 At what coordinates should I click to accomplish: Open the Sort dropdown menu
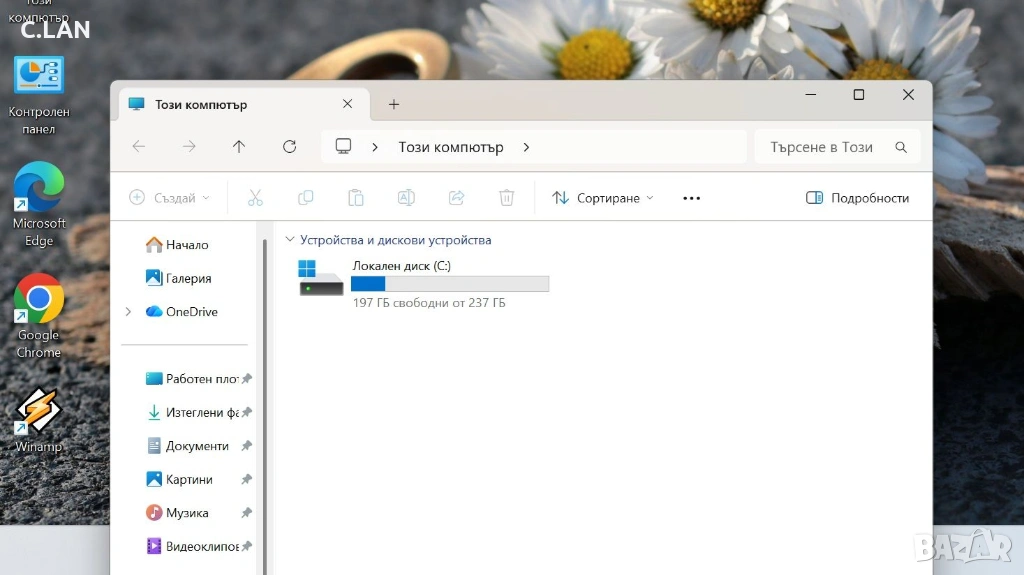(x=603, y=198)
